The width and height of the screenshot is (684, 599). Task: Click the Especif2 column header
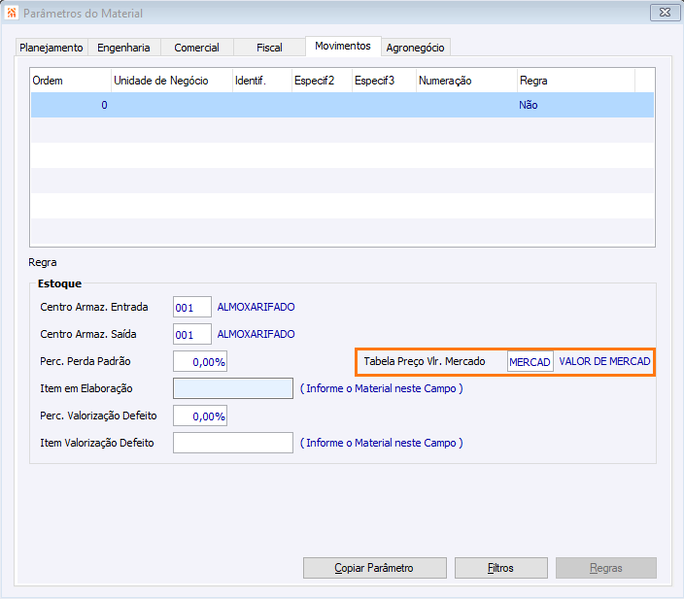coord(322,81)
